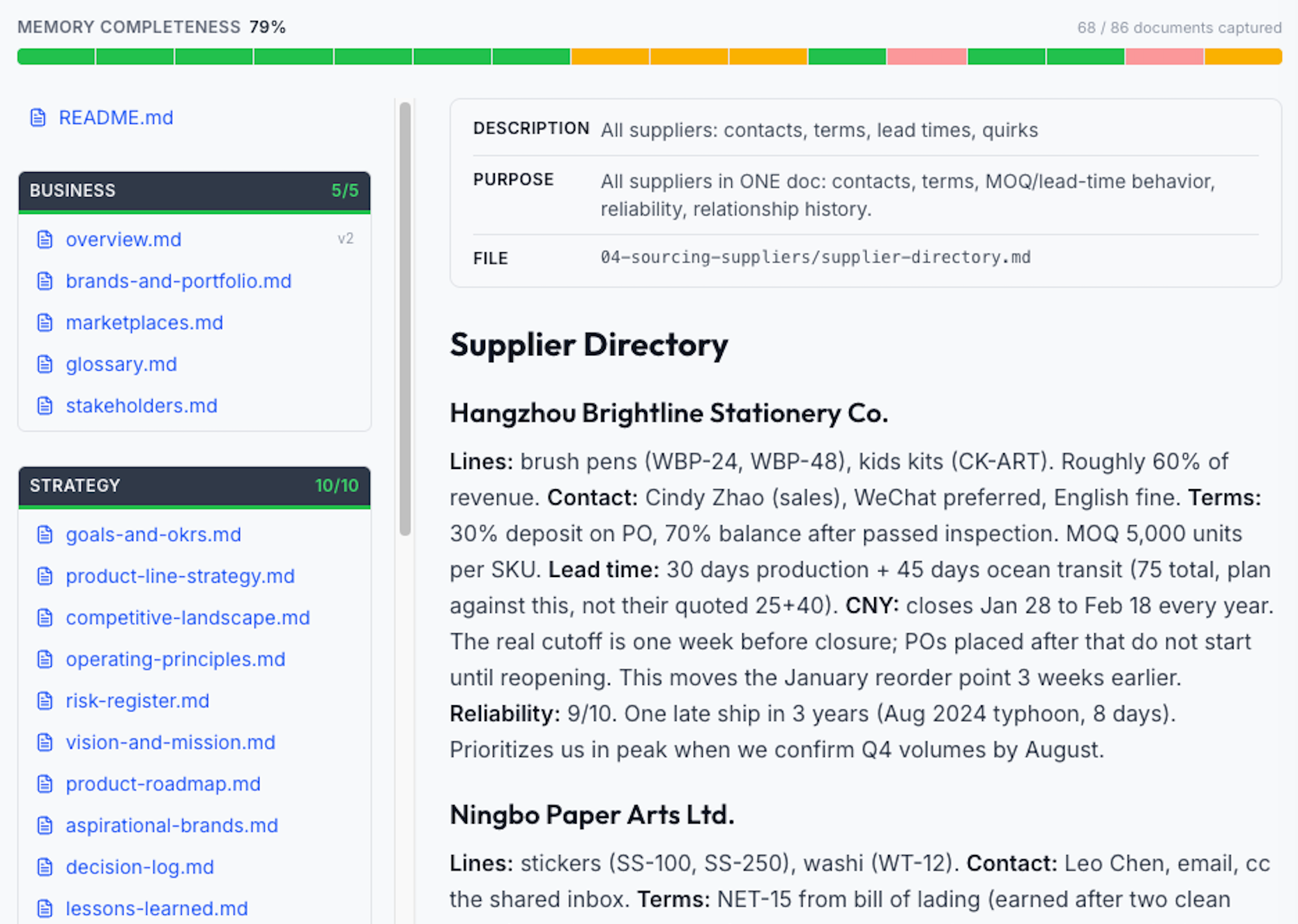
Task: Open stakeholders.md
Action: (x=142, y=406)
